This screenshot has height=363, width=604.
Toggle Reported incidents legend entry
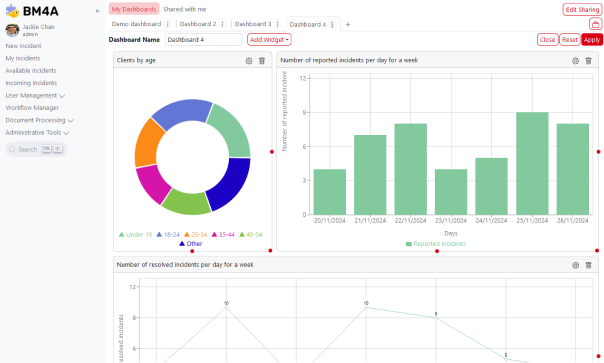(x=436, y=244)
